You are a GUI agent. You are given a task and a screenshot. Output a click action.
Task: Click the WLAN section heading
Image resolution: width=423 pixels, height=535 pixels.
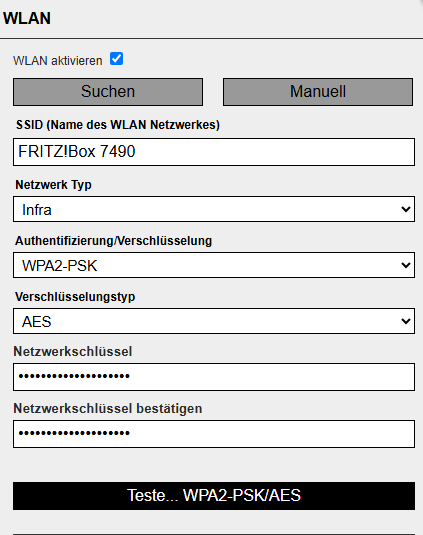pos(27,18)
